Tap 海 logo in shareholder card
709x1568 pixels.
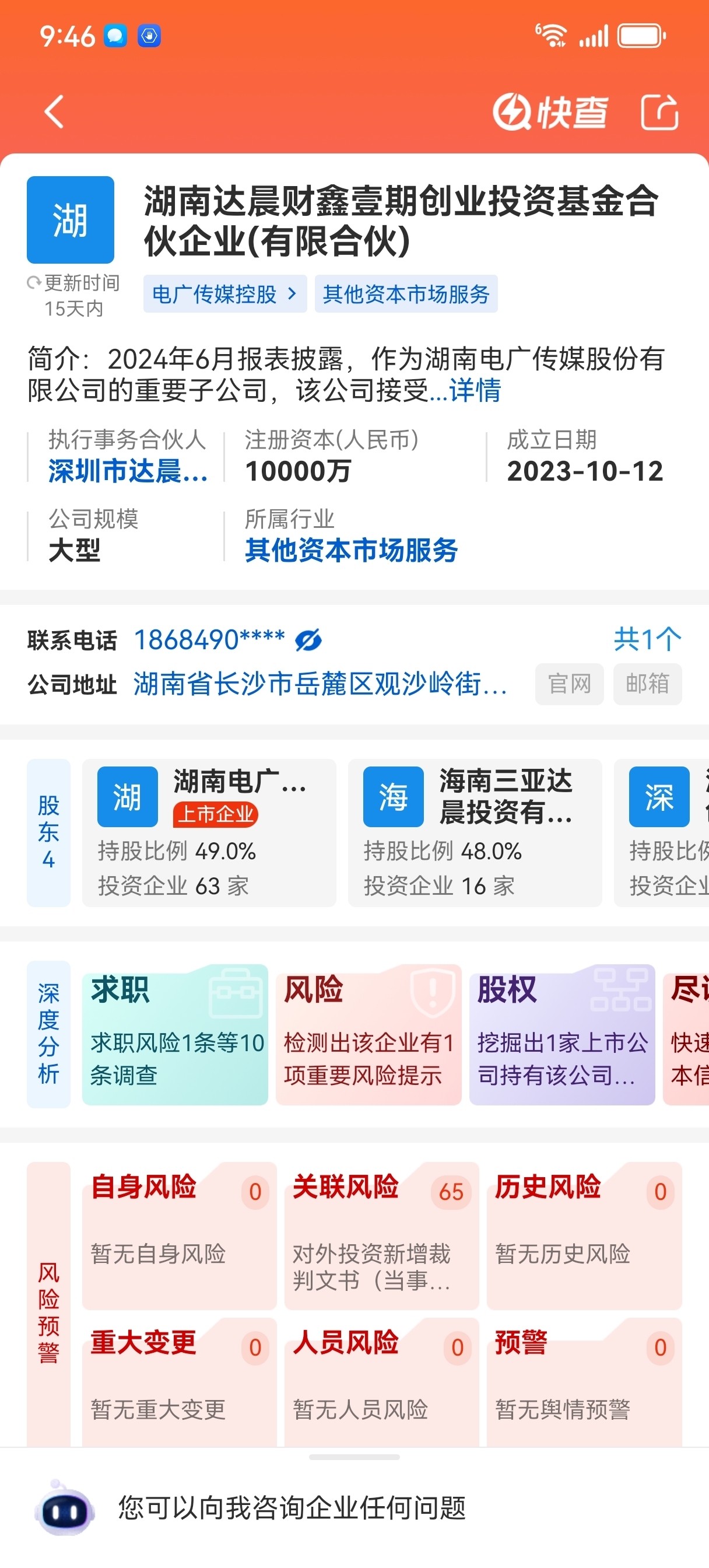(x=393, y=797)
